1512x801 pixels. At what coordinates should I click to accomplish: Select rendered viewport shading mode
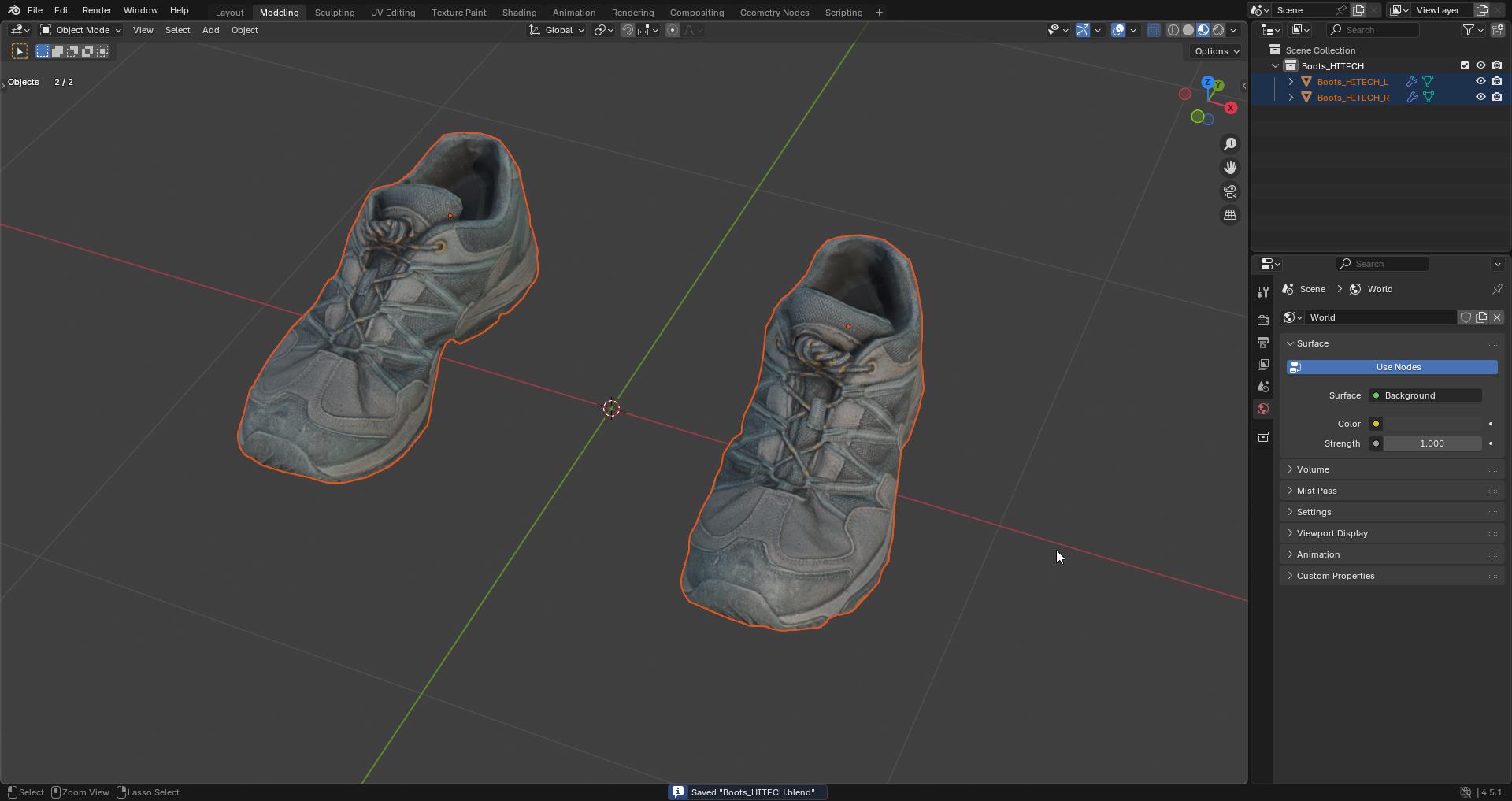click(1218, 30)
